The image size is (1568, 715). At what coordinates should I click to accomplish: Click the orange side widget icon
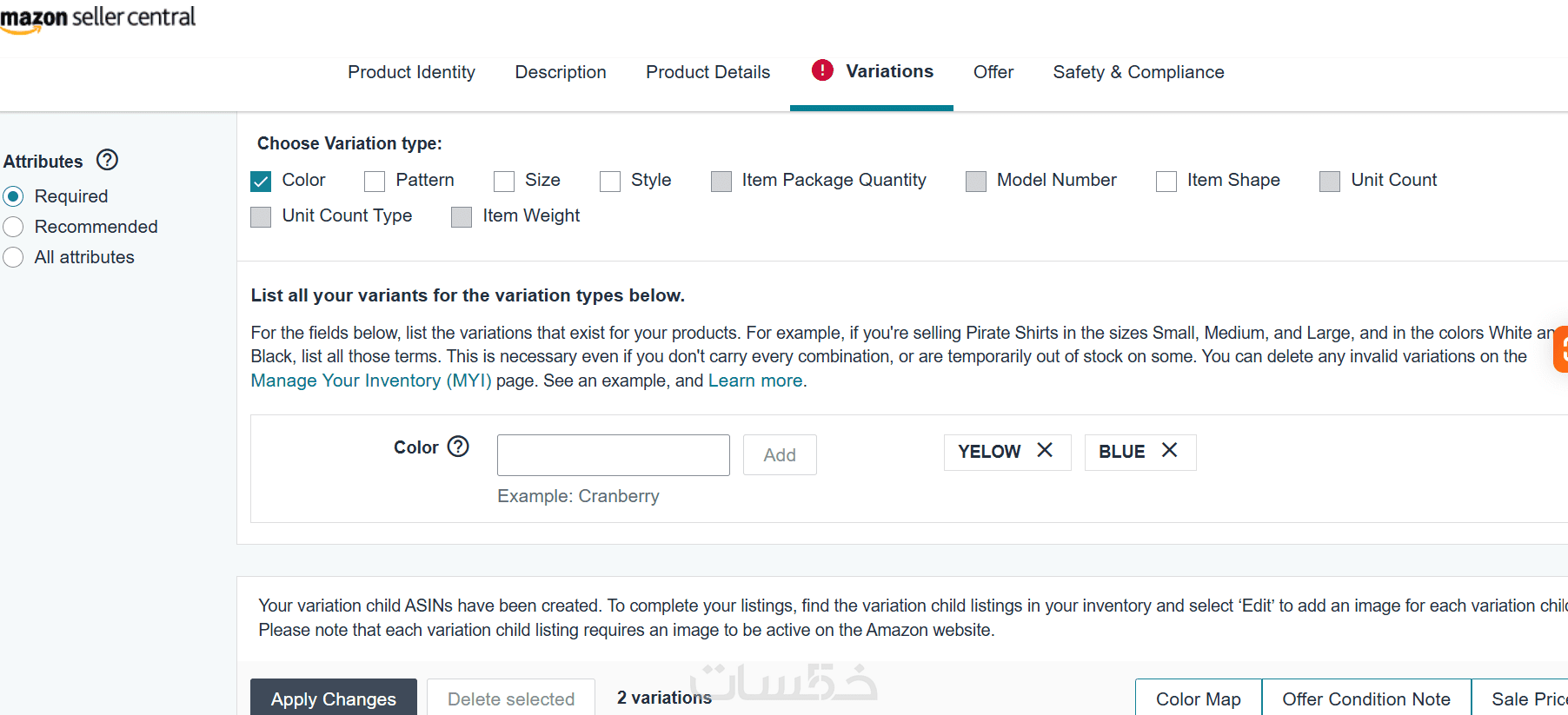pyautogui.click(x=1561, y=349)
